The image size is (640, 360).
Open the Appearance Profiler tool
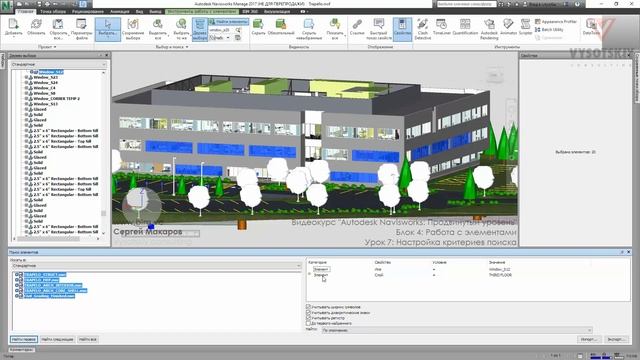pyautogui.click(x=556, y=22)
